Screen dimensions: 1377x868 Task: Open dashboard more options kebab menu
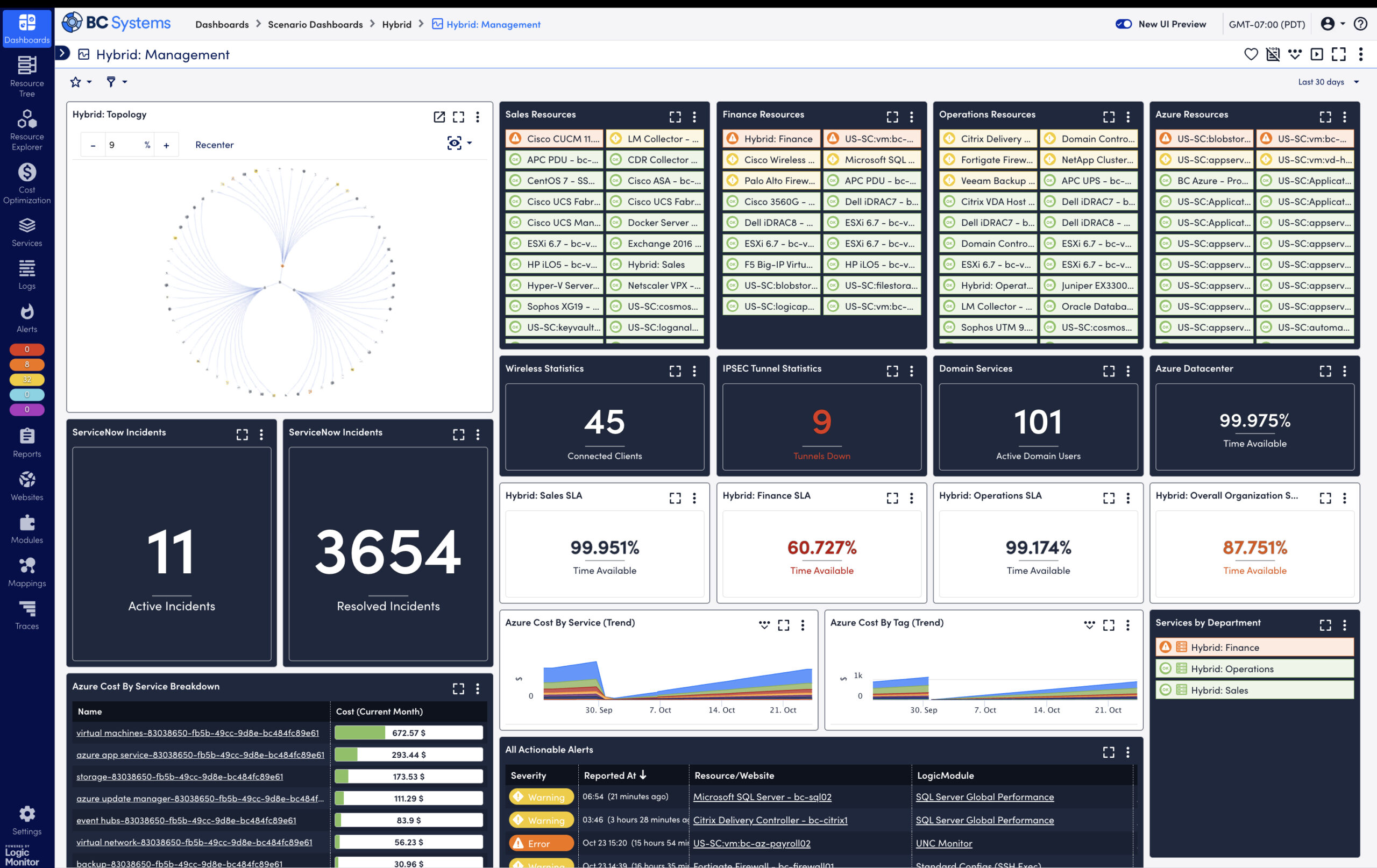(x=1361, y=54)
